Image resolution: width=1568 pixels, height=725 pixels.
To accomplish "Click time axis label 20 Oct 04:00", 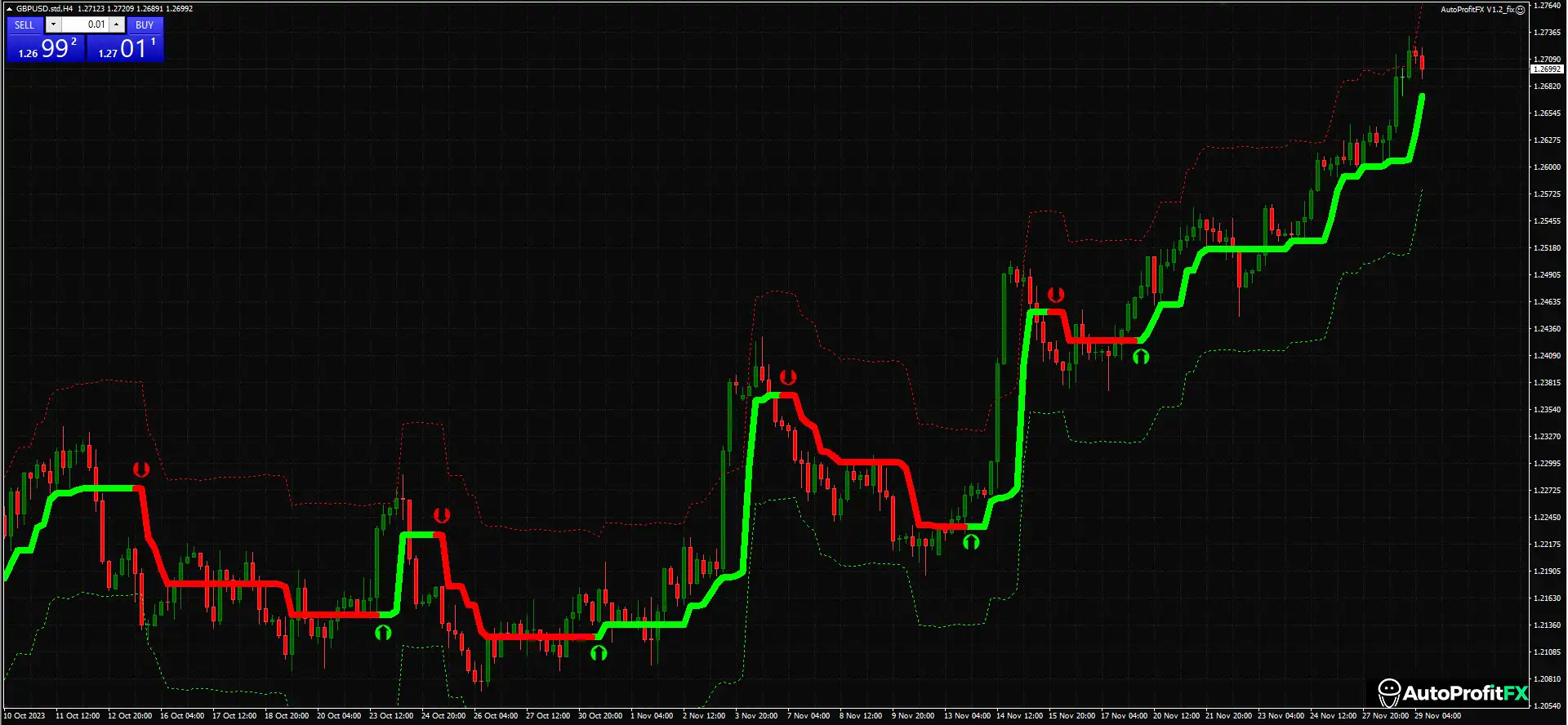I will pyautogui.click(x=339, y=716).
